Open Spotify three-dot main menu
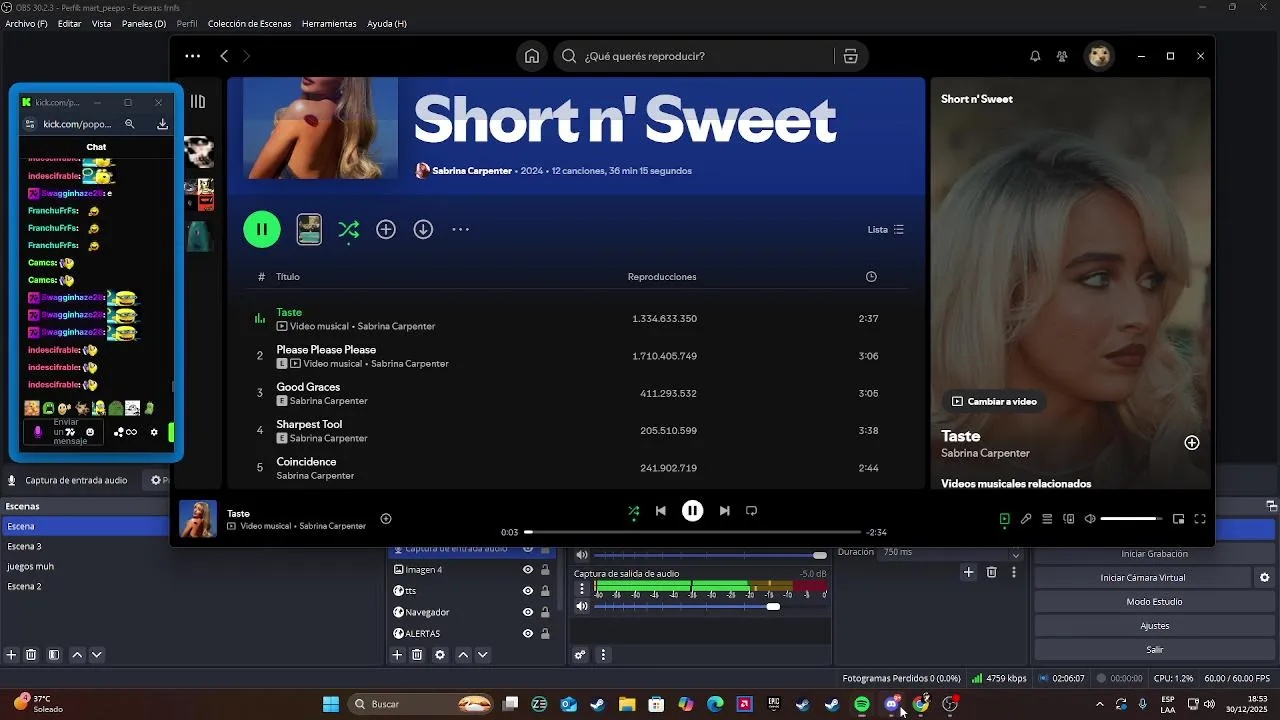 coord(192,56)
